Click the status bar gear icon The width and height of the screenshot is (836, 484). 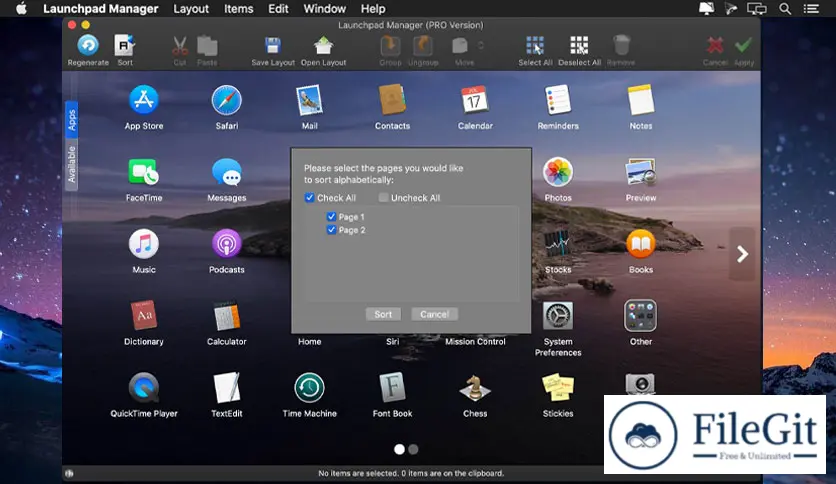pos(69,473)
